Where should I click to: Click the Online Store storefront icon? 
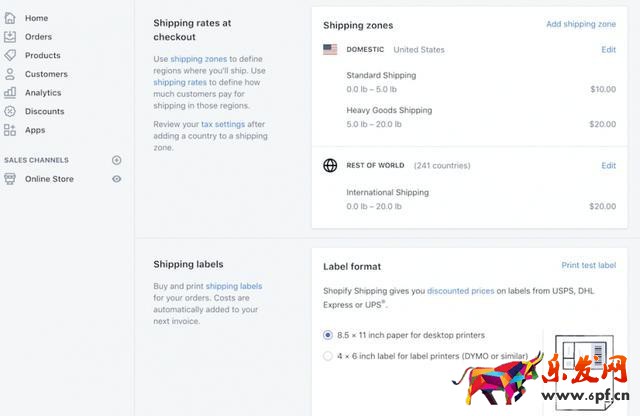pyautogui.click(x=10, y=179)
